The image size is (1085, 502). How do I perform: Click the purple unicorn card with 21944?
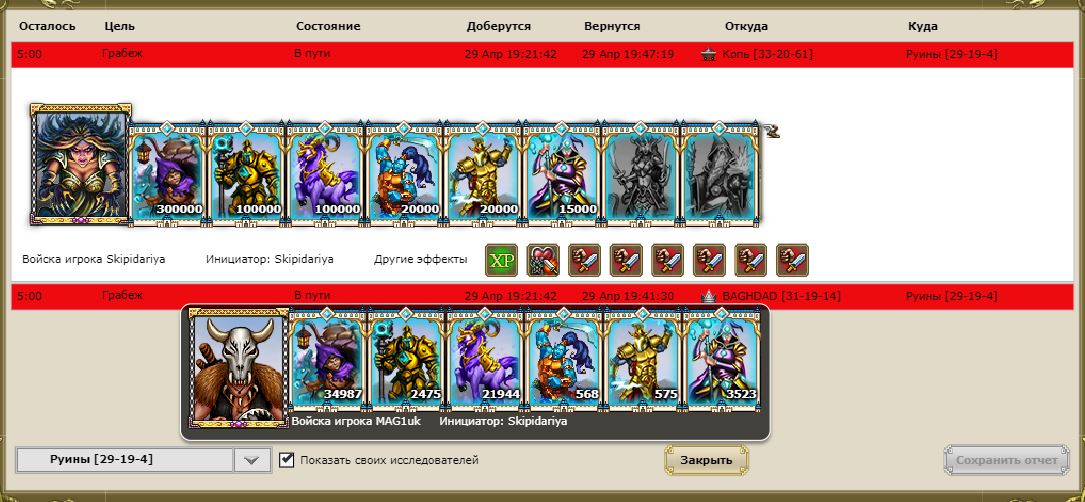(x=486, y=359)
